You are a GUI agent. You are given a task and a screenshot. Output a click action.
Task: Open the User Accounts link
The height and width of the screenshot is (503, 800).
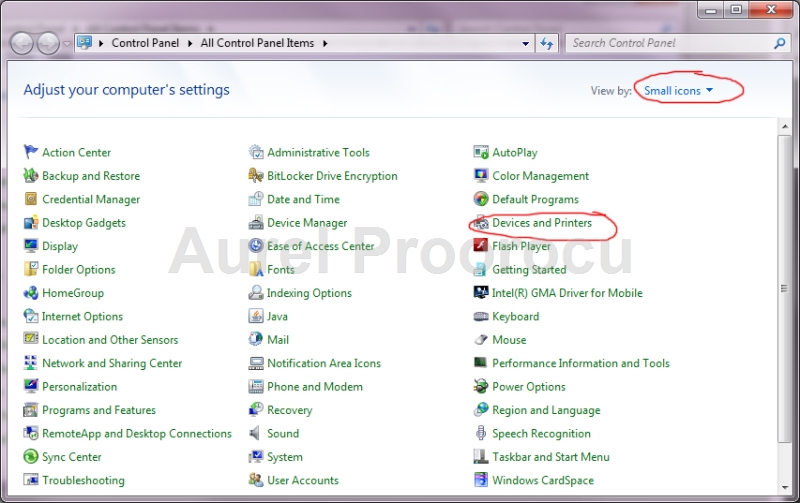tap(303, 480)
